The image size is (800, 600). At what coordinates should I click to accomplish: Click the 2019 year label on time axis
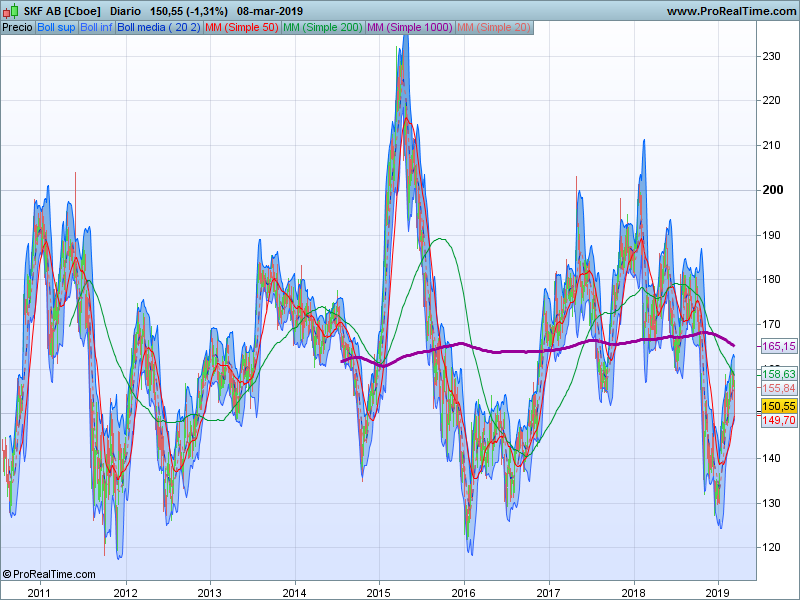[x=717, y=593]
